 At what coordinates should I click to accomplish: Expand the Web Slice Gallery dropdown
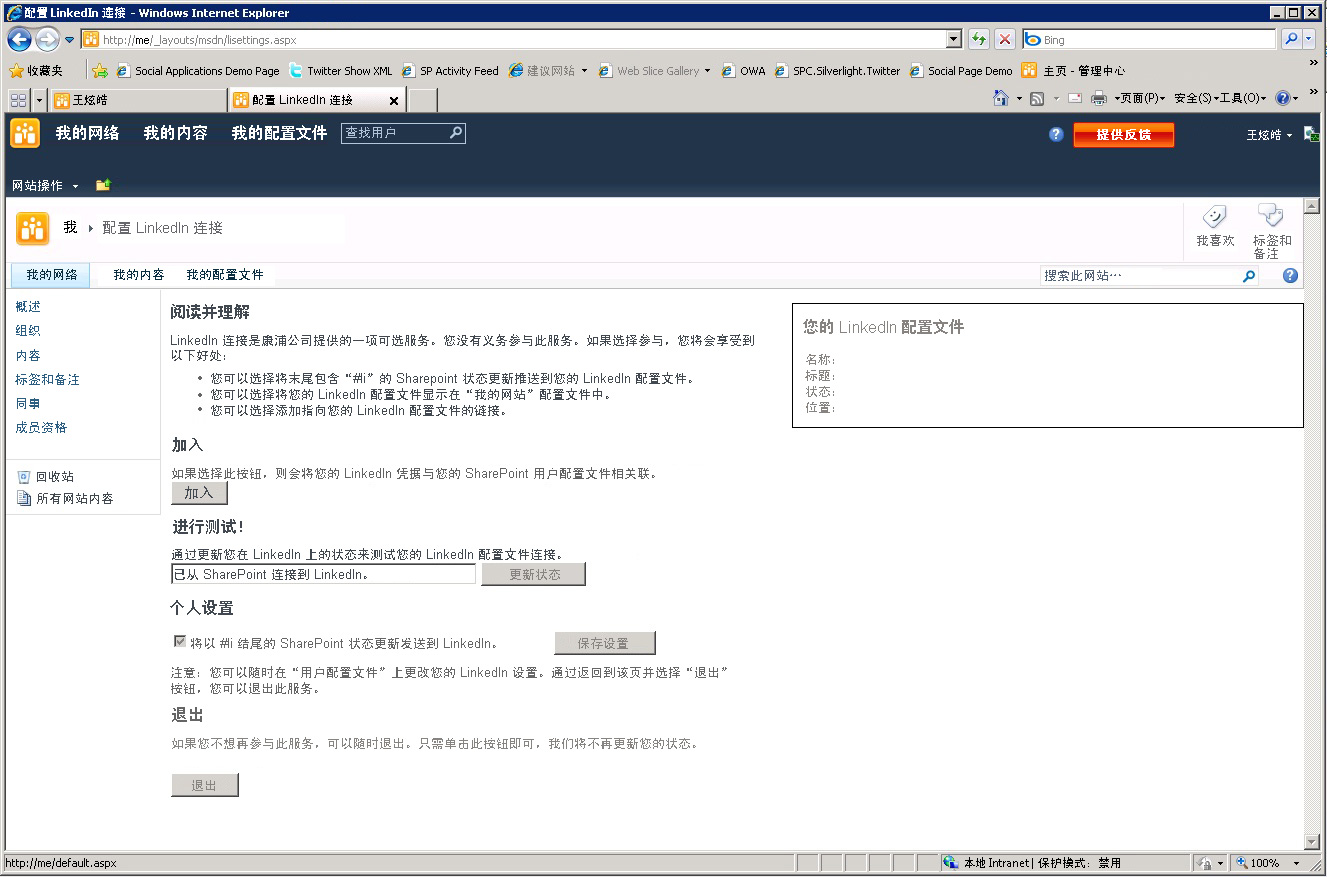pos(708,71)
